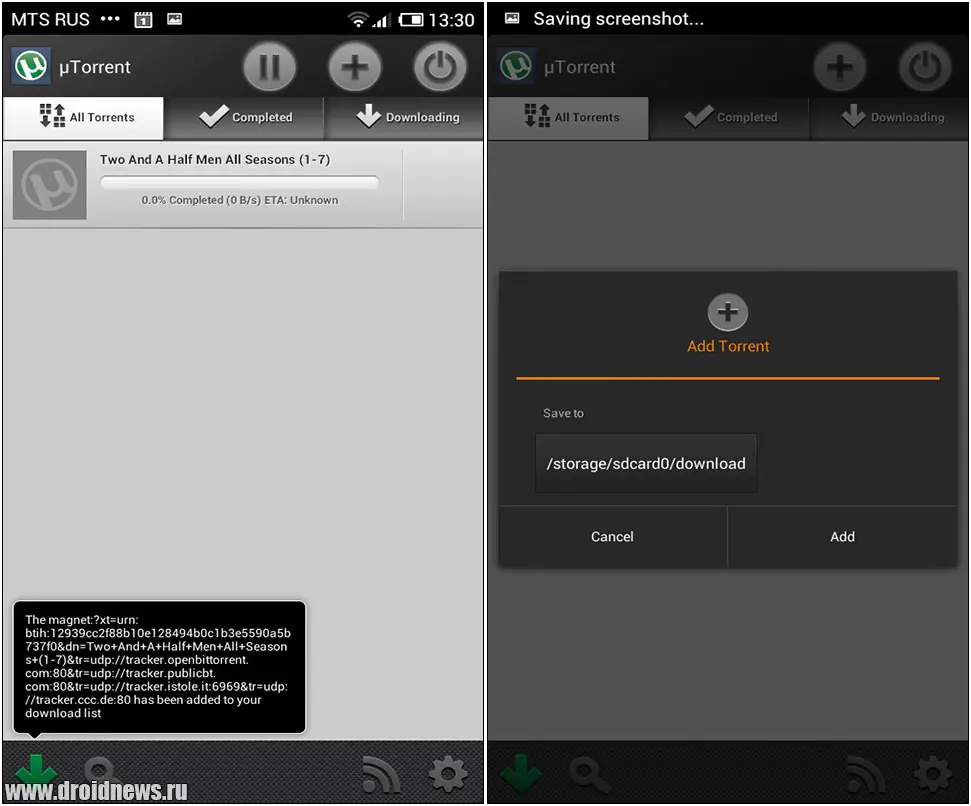Open All Torrents tab in right screen

tap(568, 118)
